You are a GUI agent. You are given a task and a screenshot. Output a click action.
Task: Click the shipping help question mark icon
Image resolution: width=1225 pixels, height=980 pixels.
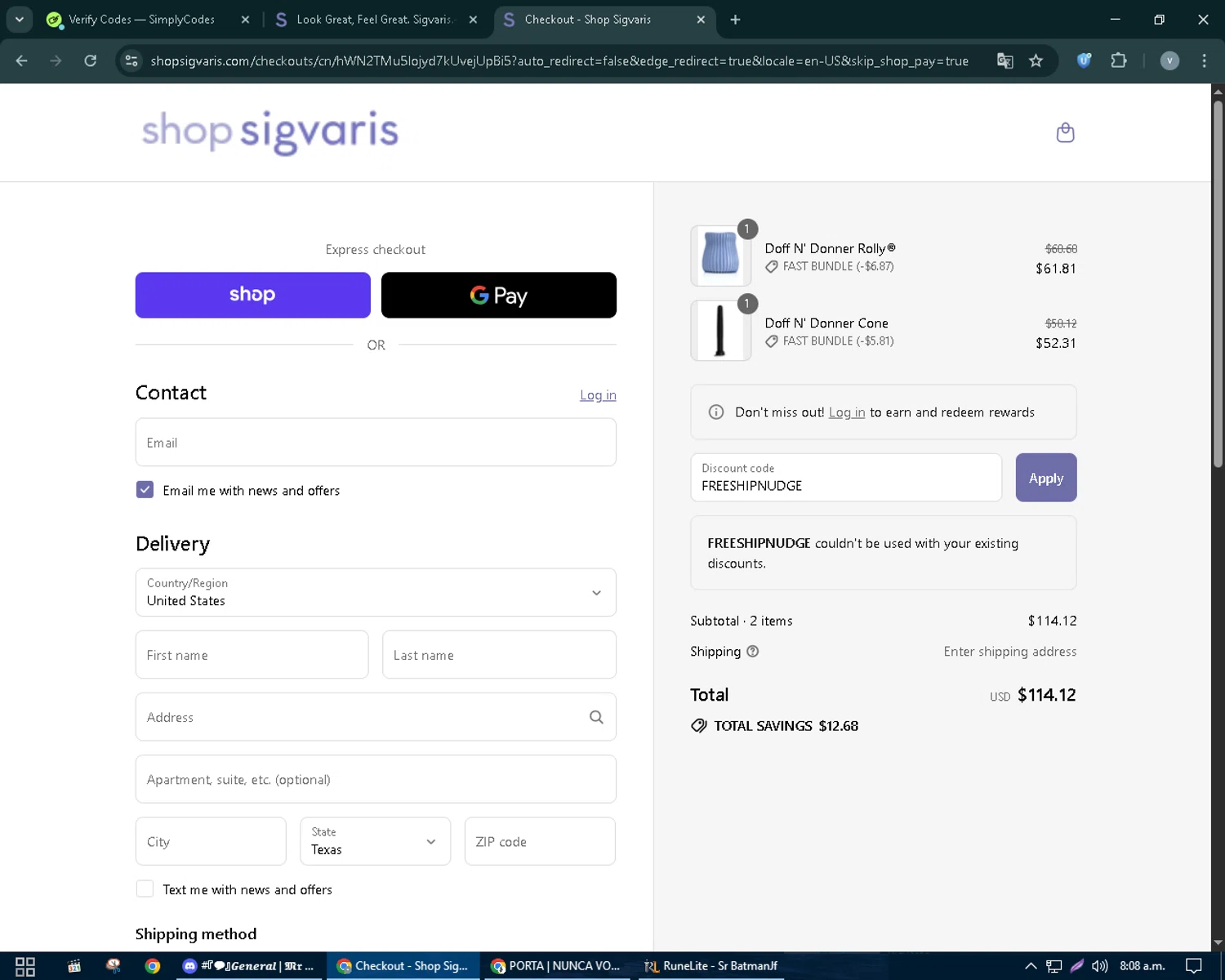(x=753, y=651)
